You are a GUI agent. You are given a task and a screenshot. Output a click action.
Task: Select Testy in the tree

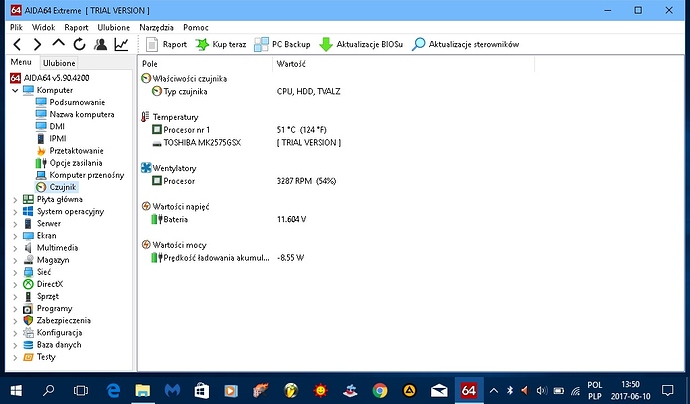46,357
